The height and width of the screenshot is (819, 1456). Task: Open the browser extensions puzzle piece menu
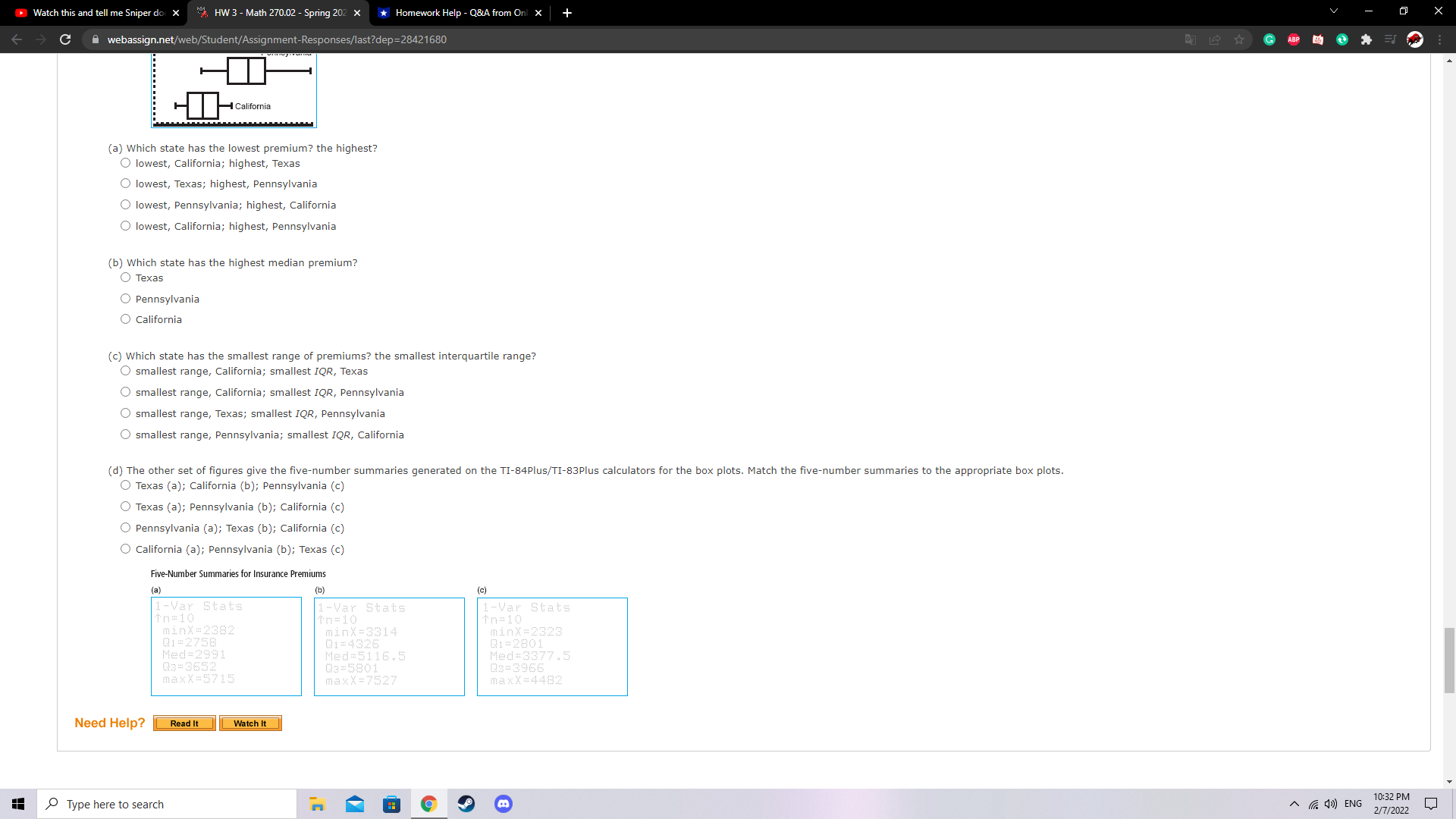(x=1367, y=39)
